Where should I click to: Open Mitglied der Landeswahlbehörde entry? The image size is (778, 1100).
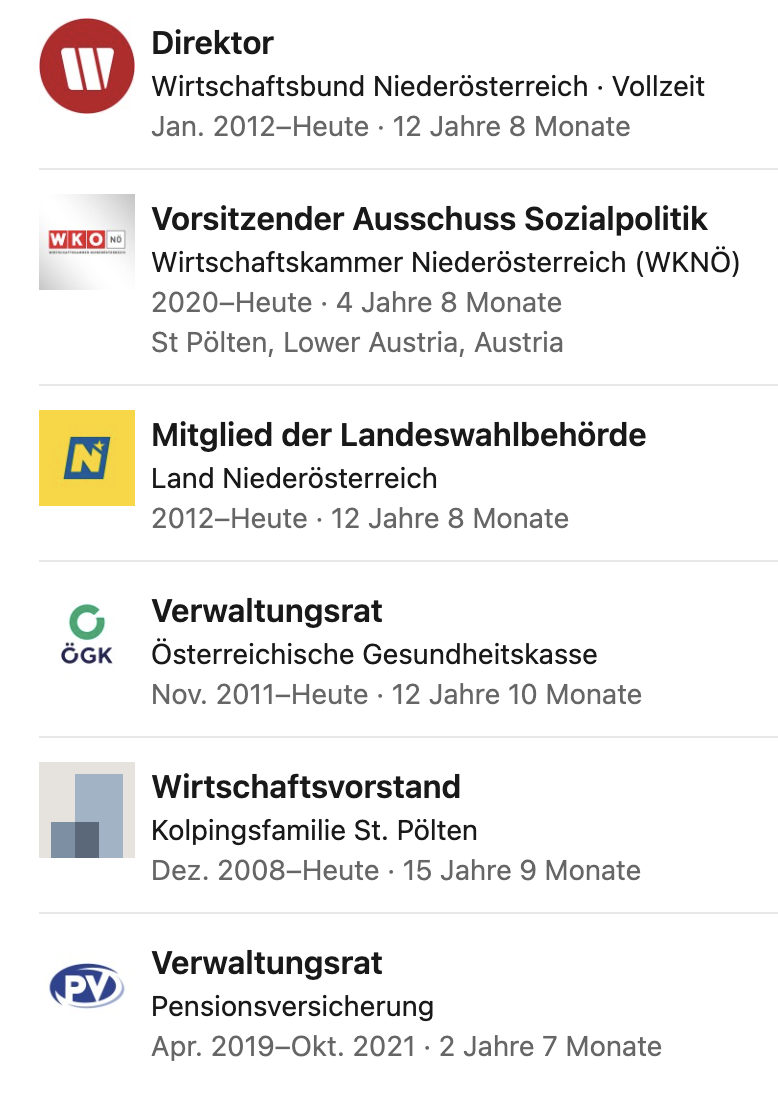pos(398,435)
